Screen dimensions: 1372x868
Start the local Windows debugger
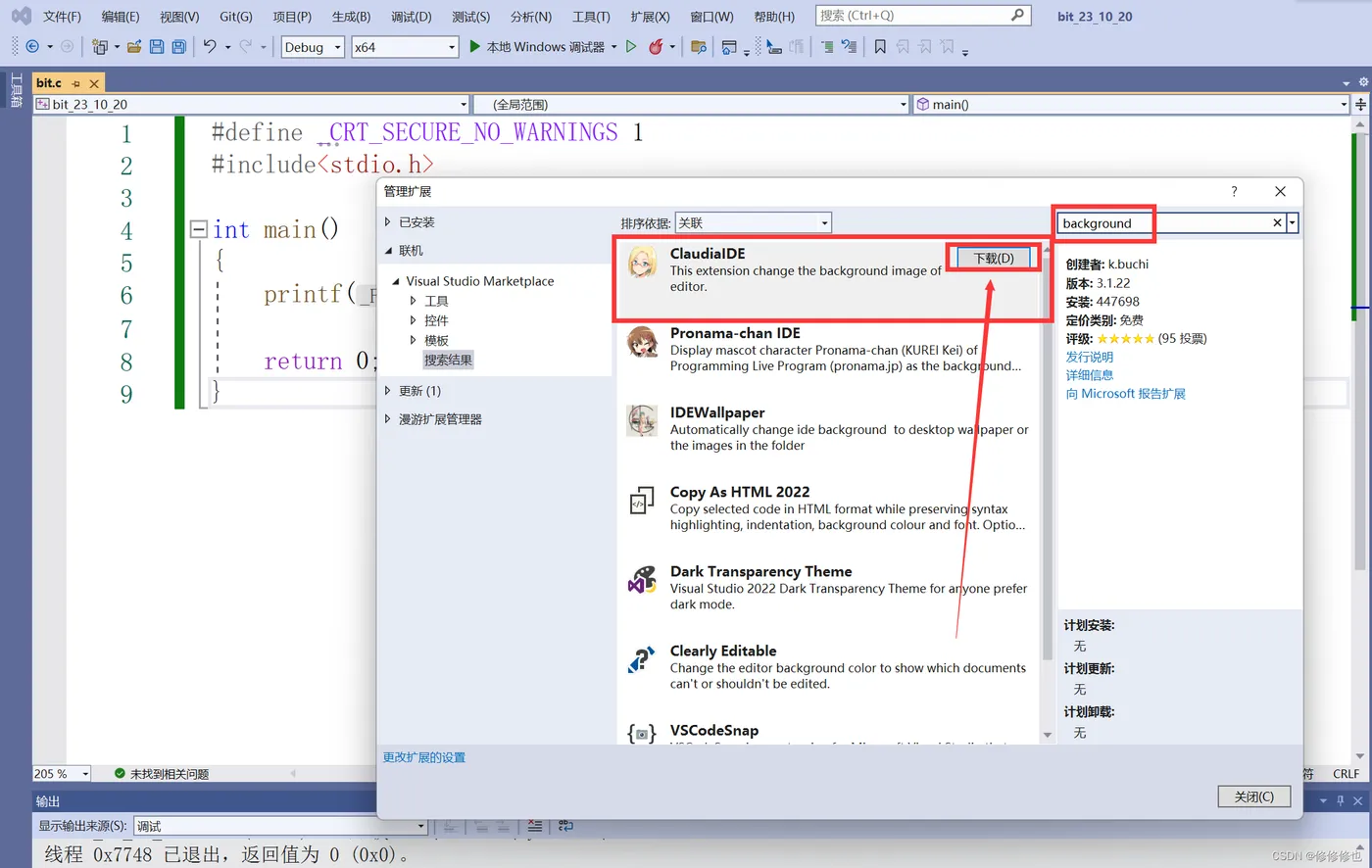pos(537,46)
